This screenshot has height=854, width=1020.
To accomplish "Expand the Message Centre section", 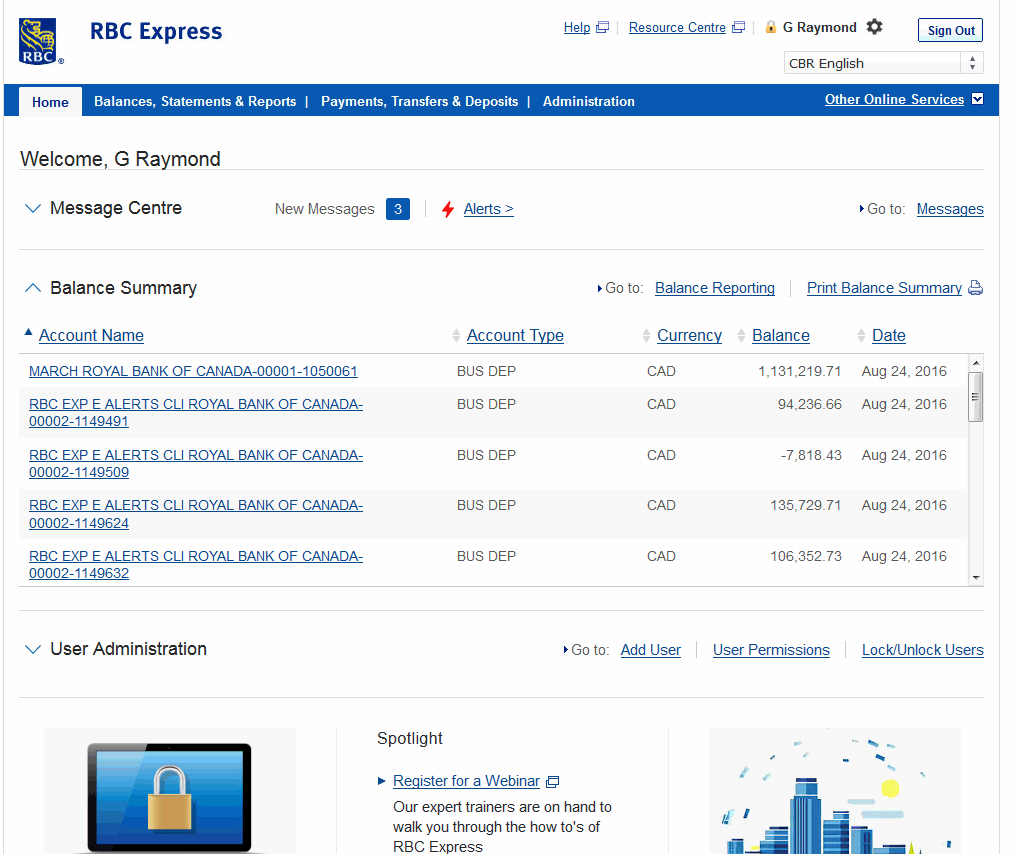I will click(33, 209).
